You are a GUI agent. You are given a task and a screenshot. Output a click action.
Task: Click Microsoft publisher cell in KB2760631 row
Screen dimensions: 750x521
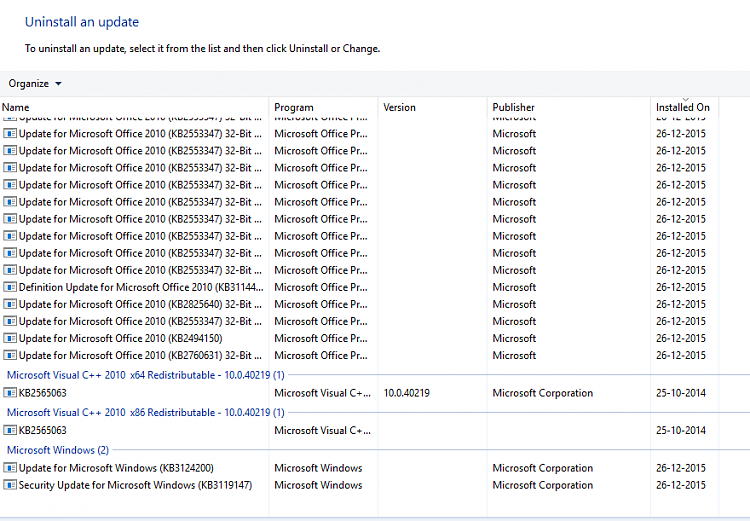514,355
